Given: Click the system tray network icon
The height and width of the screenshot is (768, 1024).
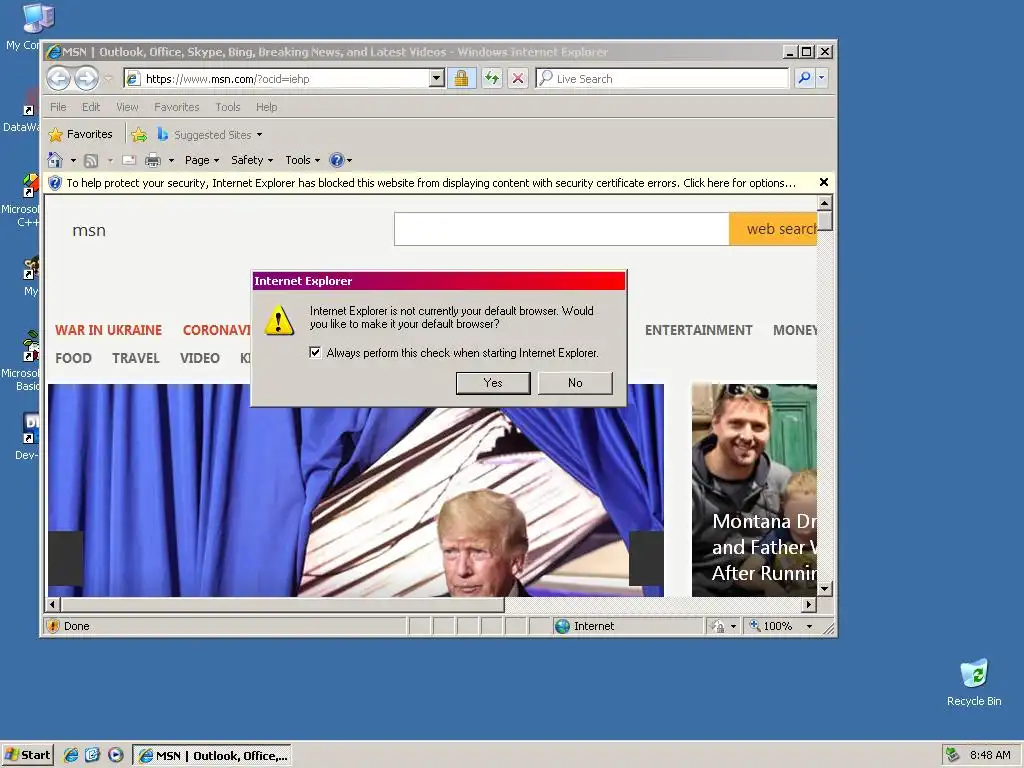Looking at the screenshot, I should 953,755.
